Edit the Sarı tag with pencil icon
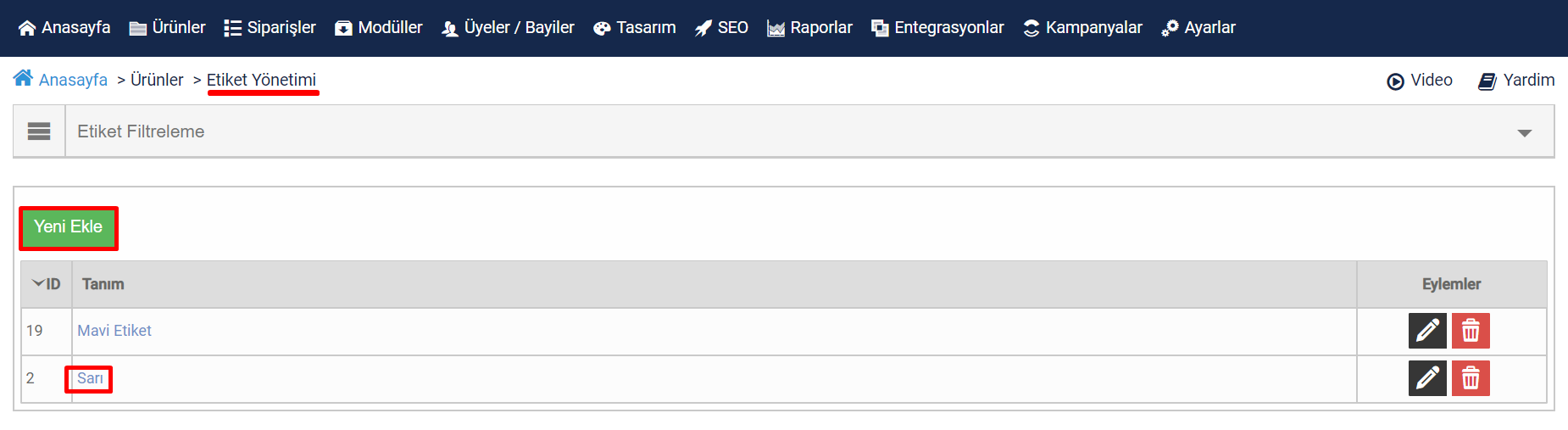 tap(1427, 378)
